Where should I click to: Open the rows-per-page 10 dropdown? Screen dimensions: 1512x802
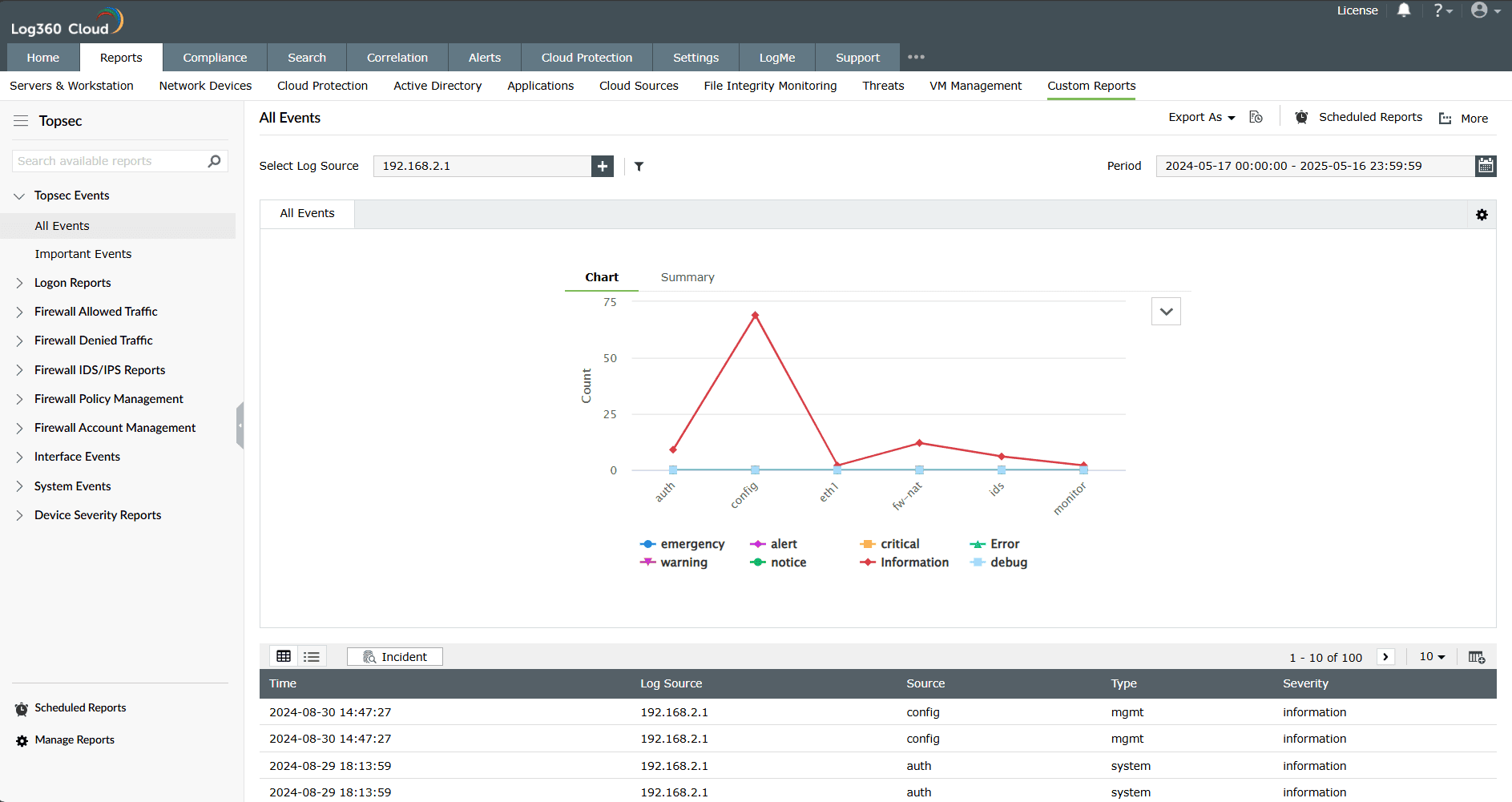(x=1432, y=656)
